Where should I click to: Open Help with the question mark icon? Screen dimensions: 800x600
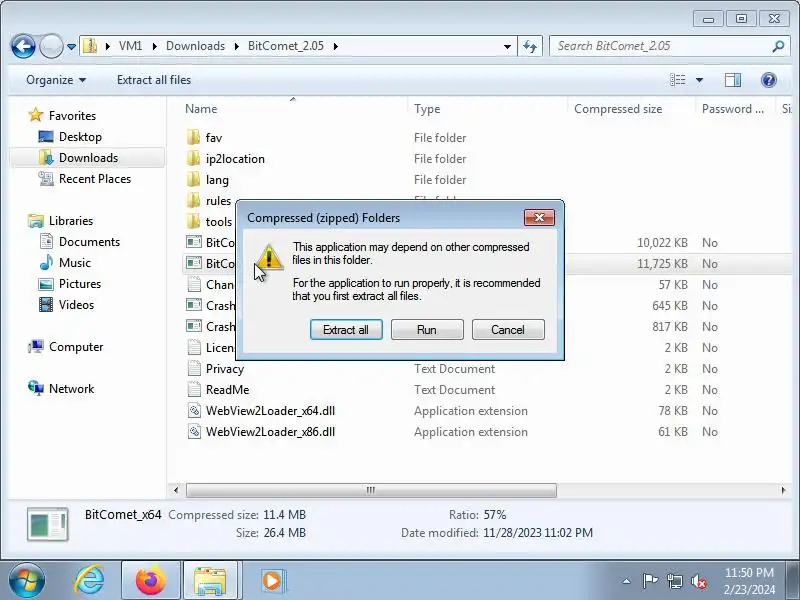click(768, 80)
